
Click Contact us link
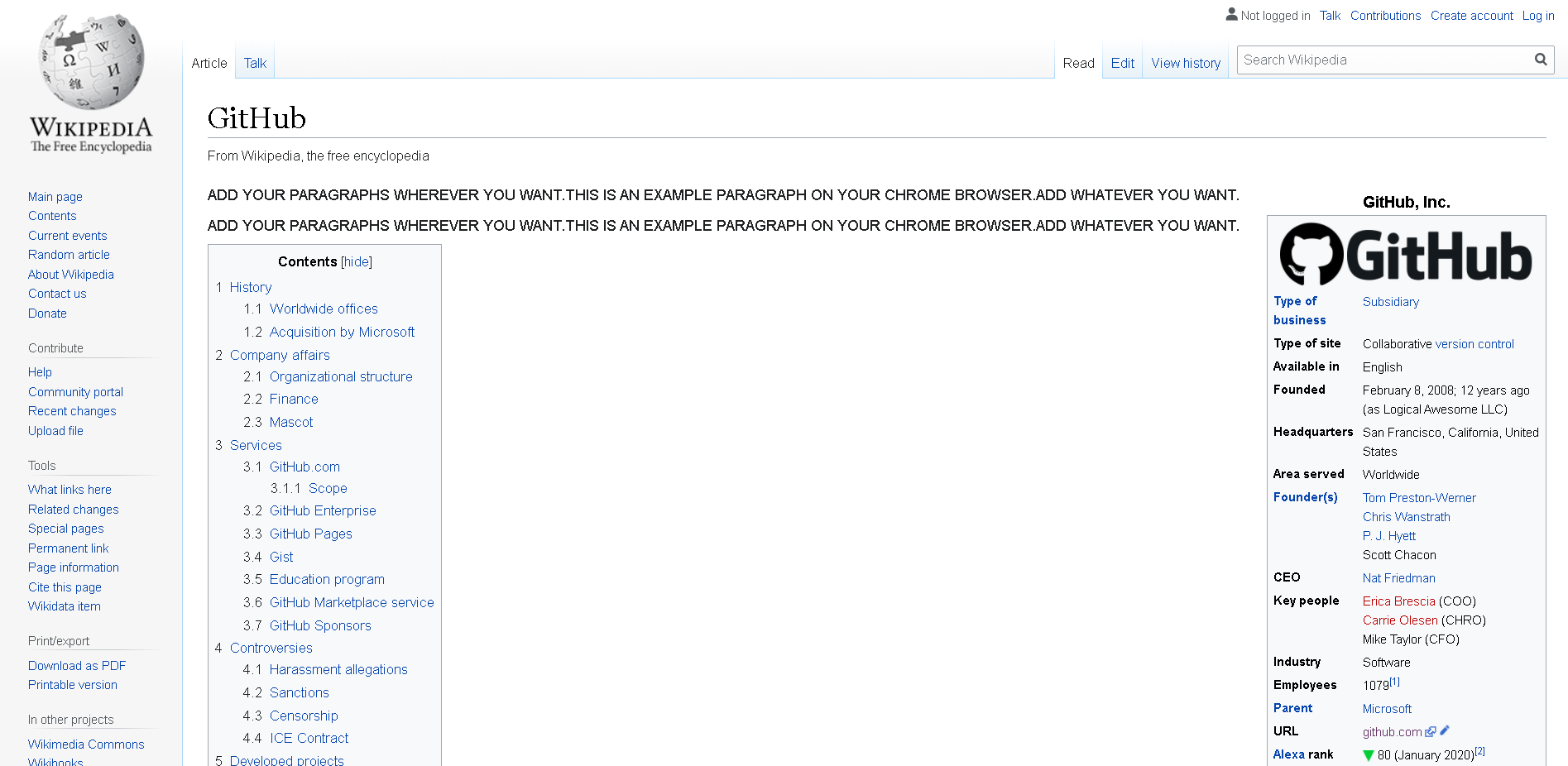point(57,294)
